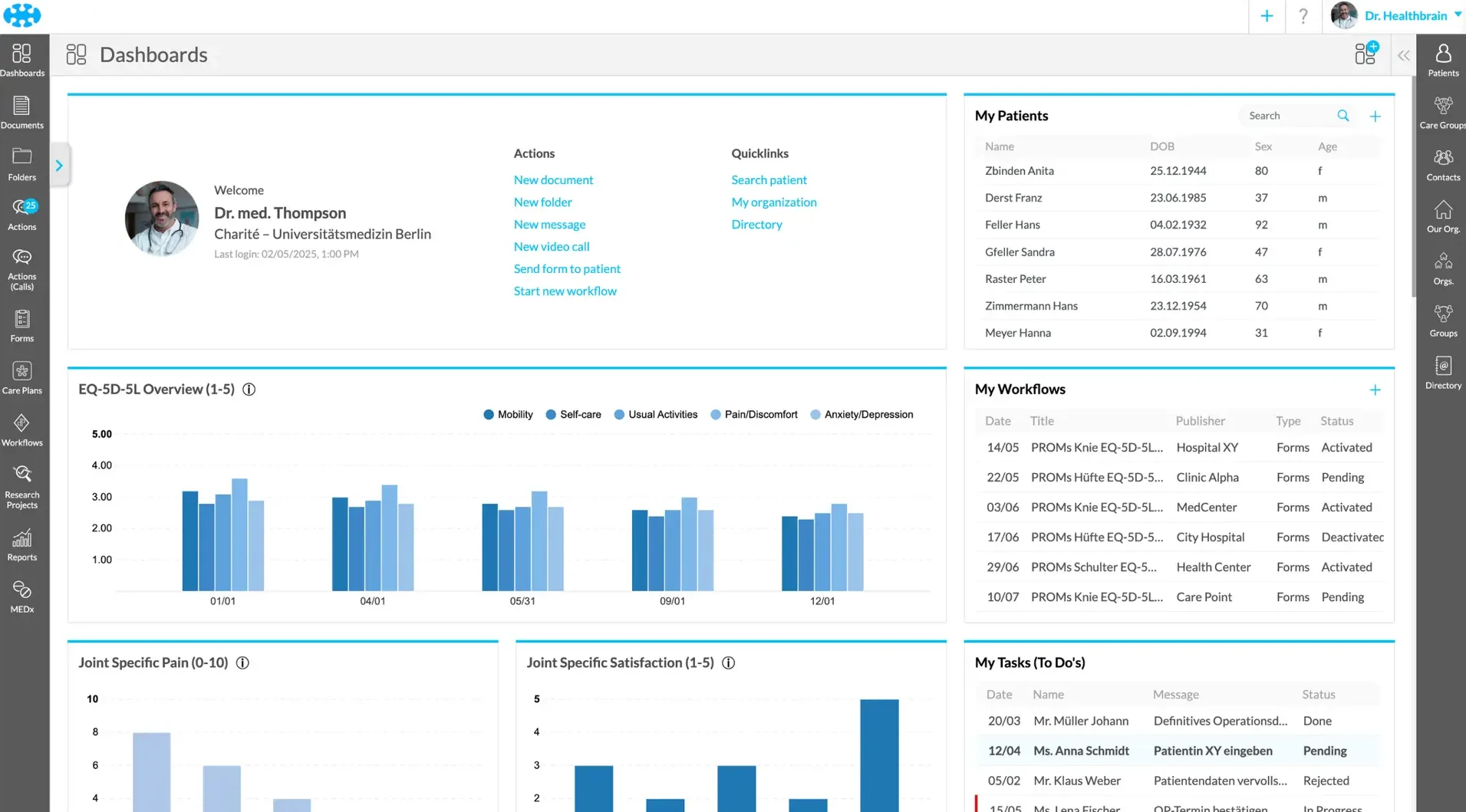
Task: Click the patient search magnifier icon
Action: pos(1342,116)
